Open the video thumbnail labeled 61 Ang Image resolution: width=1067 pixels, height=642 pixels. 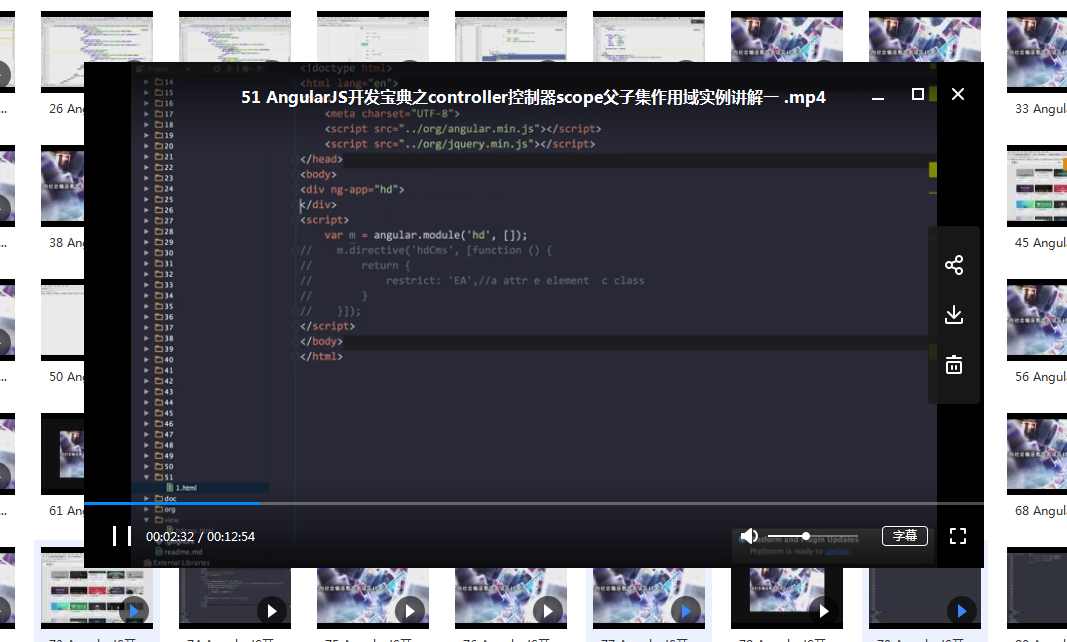63,453
